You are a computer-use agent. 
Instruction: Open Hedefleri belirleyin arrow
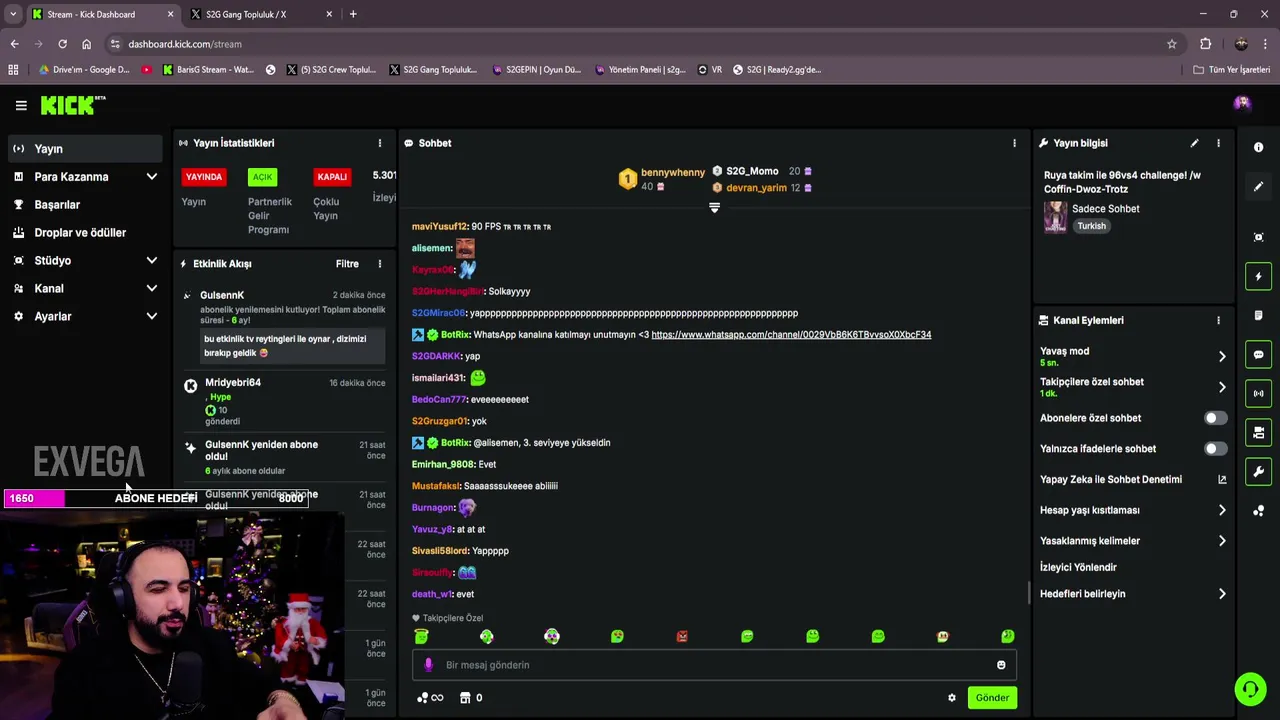click(x=1222, y=594)
